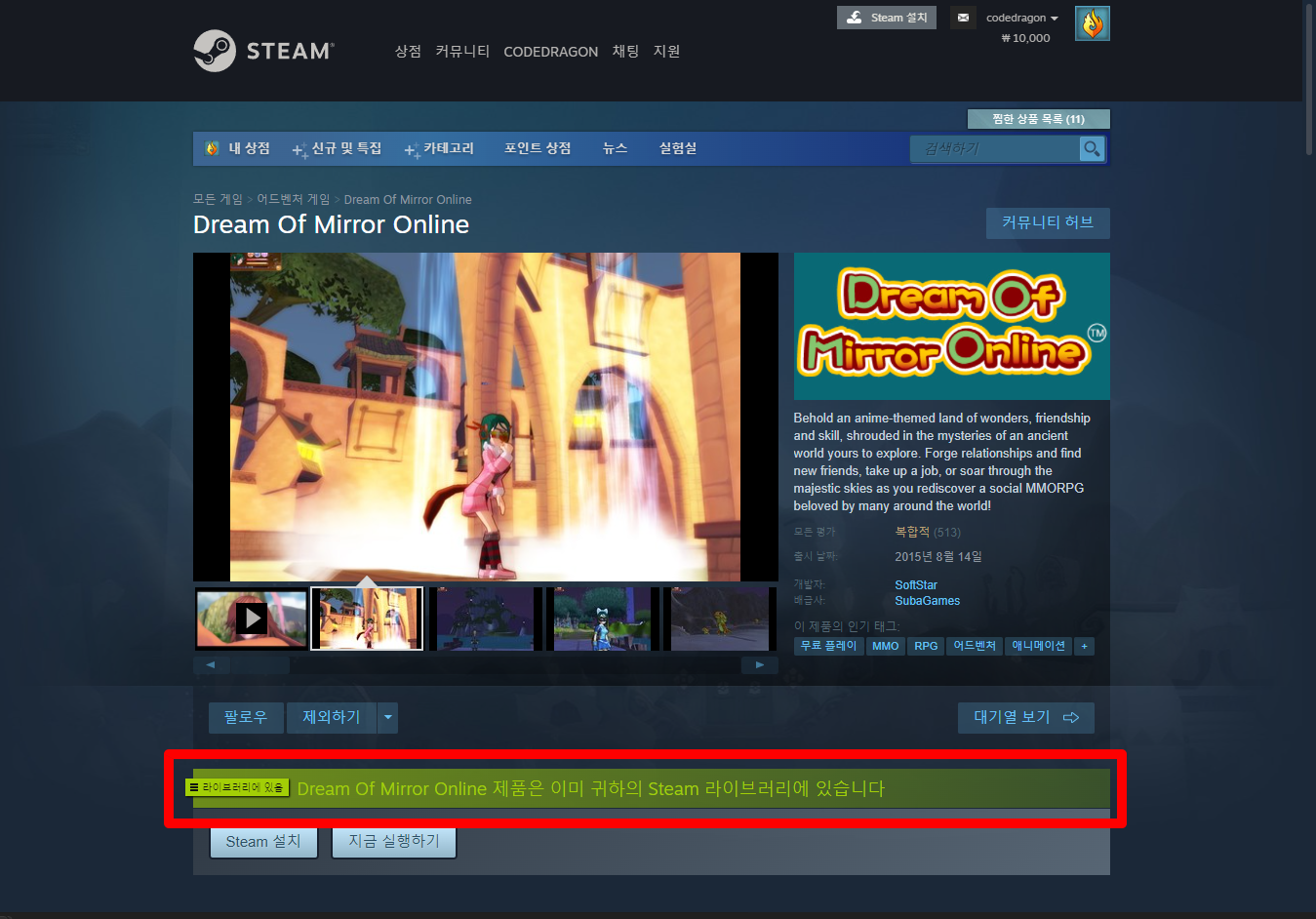Click the lower Steam 설치 button
This screenshot has height=919, width=1316.
[x=263, y=842]
